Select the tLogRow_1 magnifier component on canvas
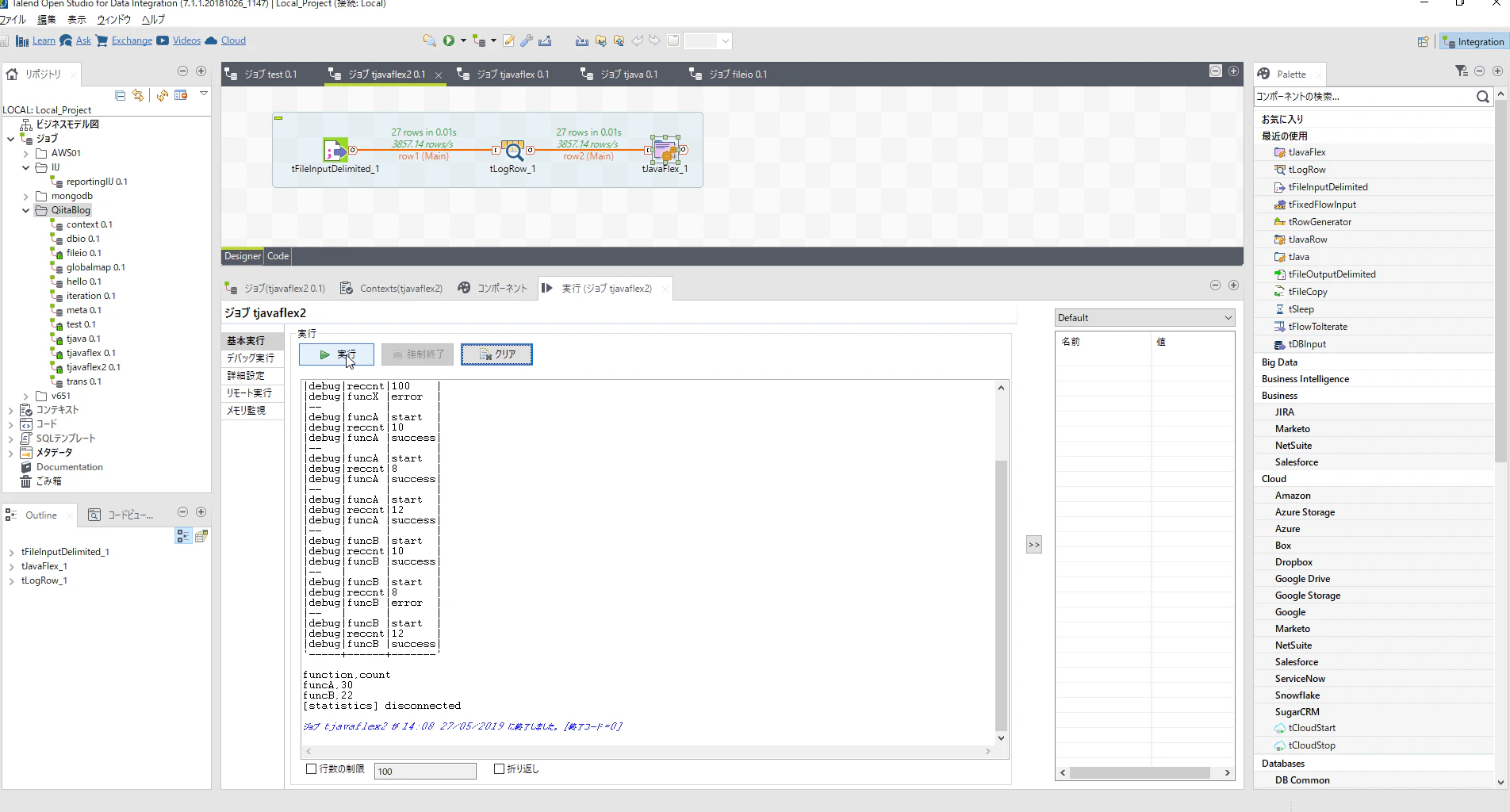The width and height of the screenshot is (1510, 812). click(513, 150)
